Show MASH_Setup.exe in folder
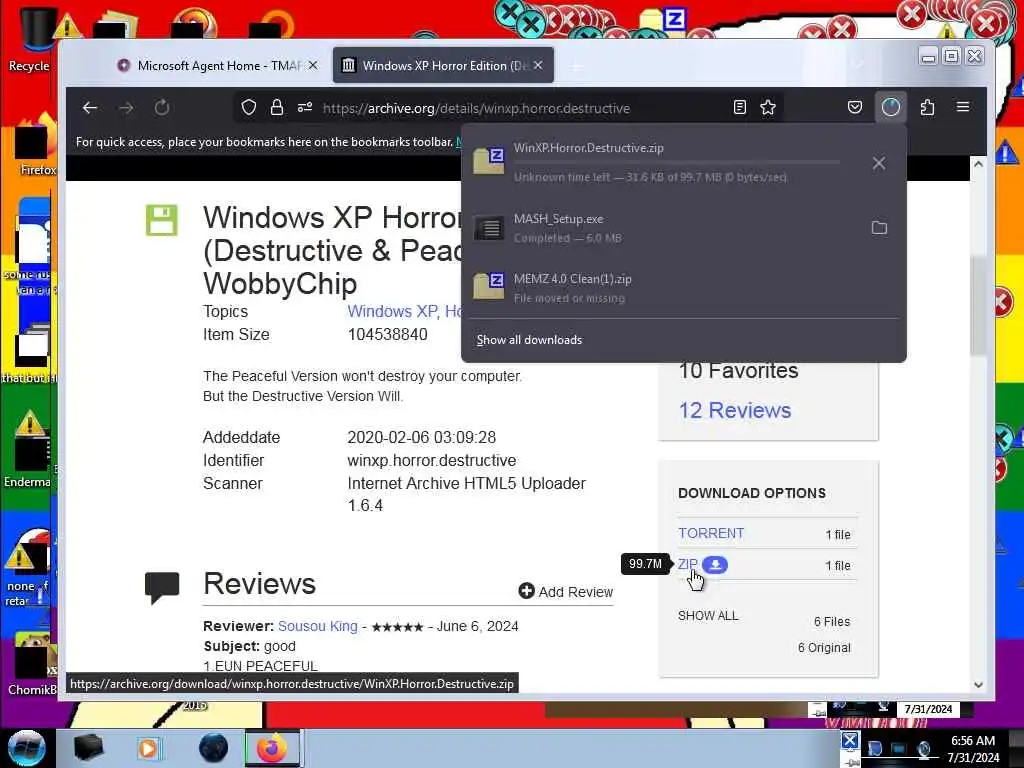 879,227
